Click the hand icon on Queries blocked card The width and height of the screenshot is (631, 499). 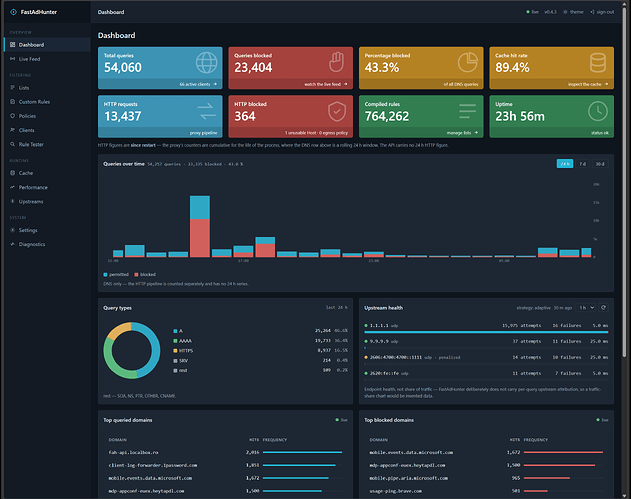coord(336,62)
